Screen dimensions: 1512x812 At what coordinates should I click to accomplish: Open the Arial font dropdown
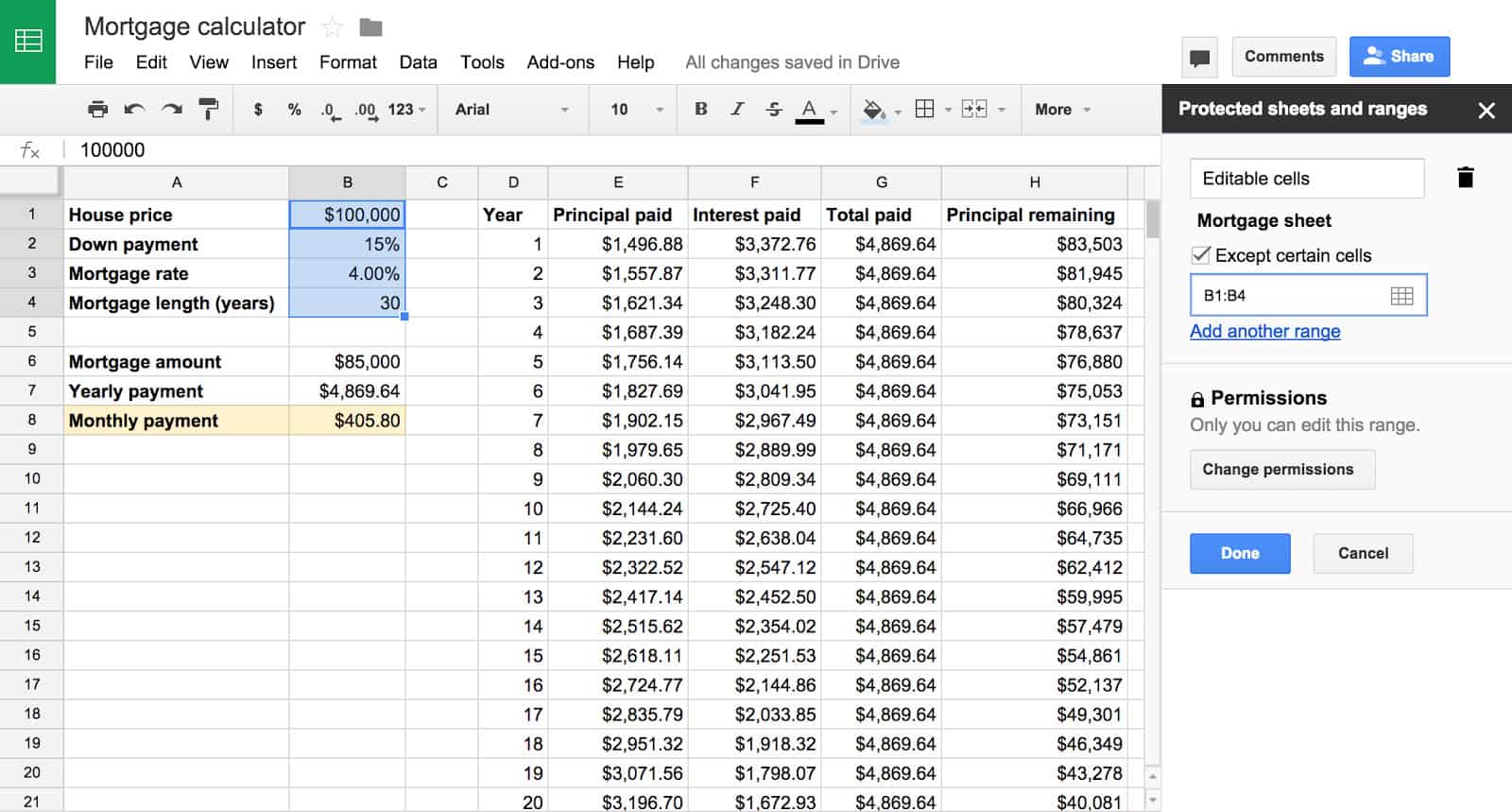(x=511, y=110)
